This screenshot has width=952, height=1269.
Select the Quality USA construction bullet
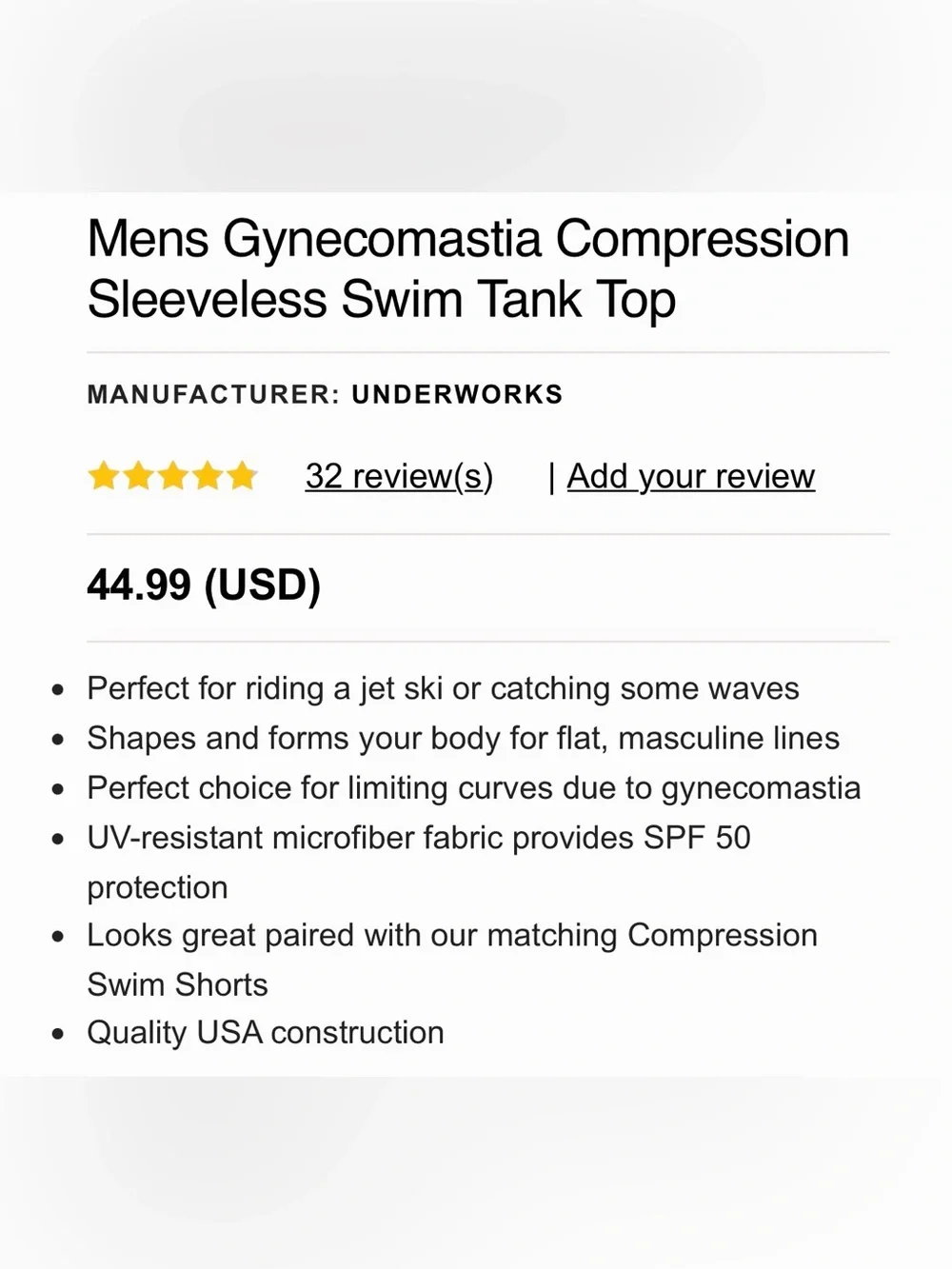[x=266, y=1033]
